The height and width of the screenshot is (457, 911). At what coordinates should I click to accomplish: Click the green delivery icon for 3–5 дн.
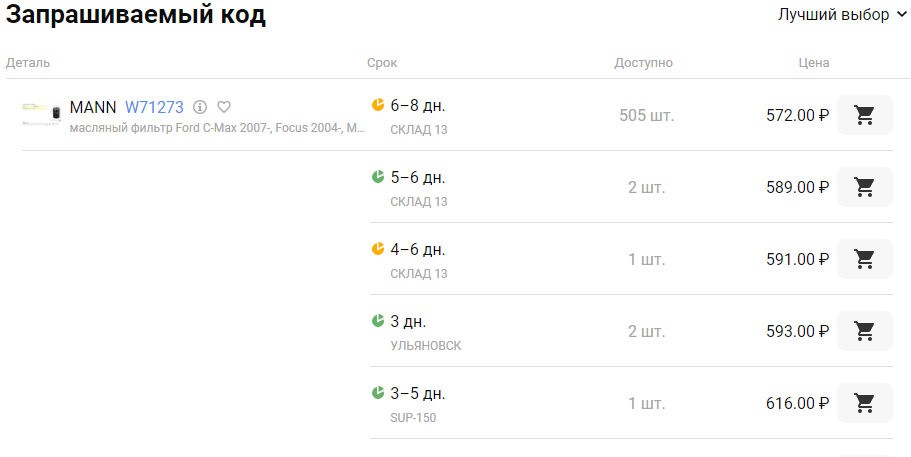click(x=378, y=393)
